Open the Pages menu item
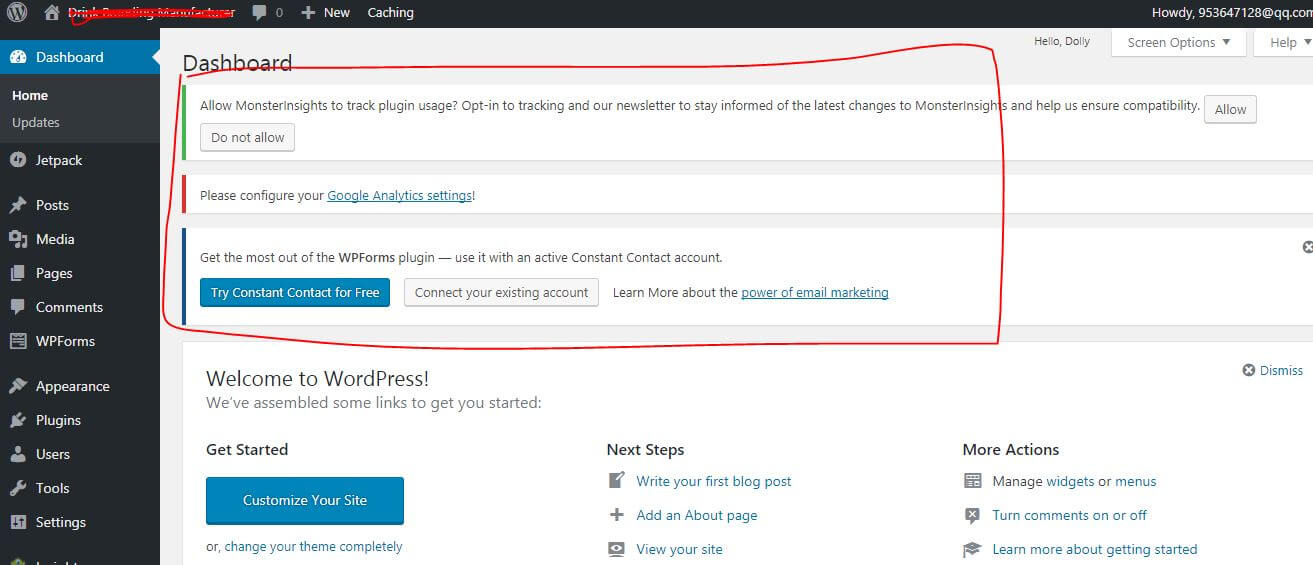Screen dimensions: 1313x565 pyautogui.click(x=80, y=273)
